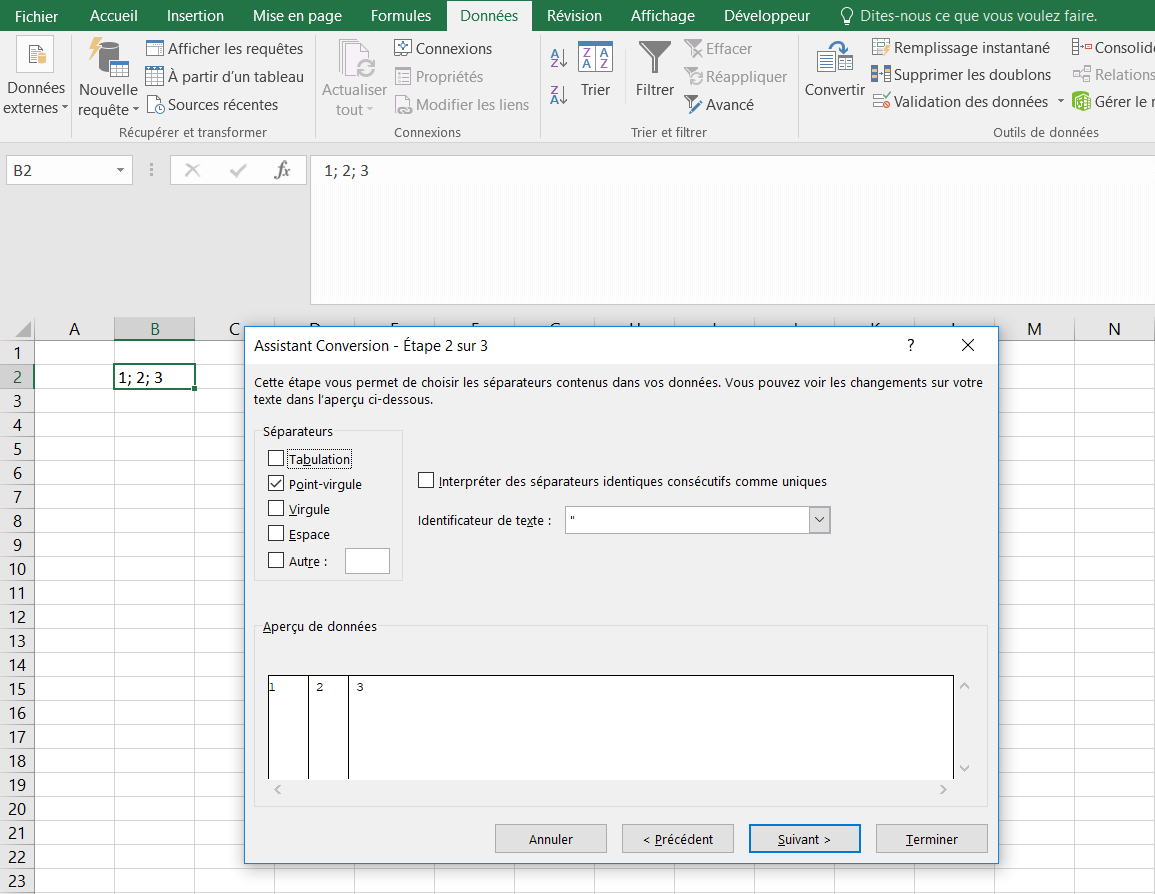The height and width of the screenshot is (894, 1155).
Task: Click Modifier les liens
Action: tap(462, 105)
